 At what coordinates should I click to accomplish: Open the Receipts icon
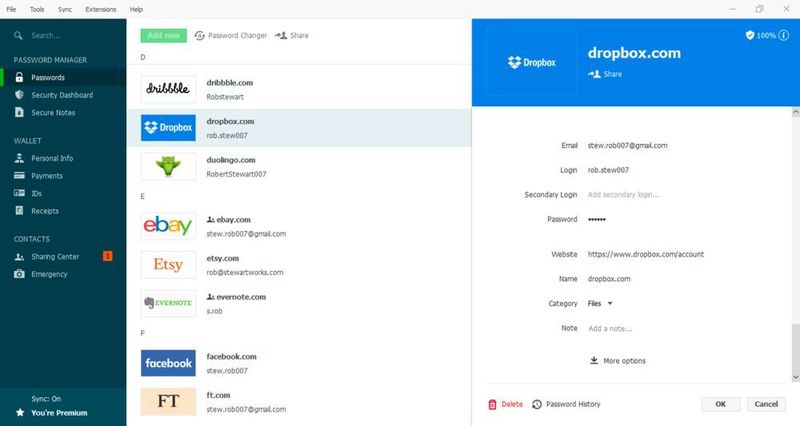19,210
